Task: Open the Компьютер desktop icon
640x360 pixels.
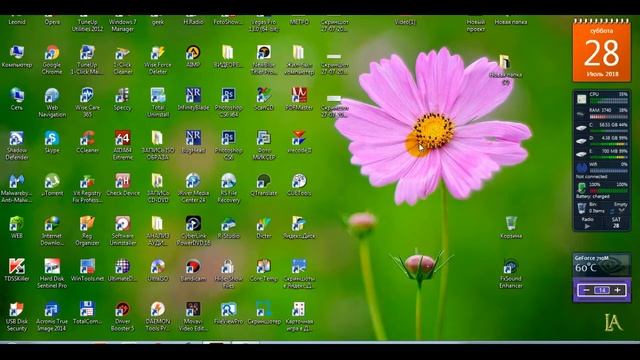Action: point(17,57)
